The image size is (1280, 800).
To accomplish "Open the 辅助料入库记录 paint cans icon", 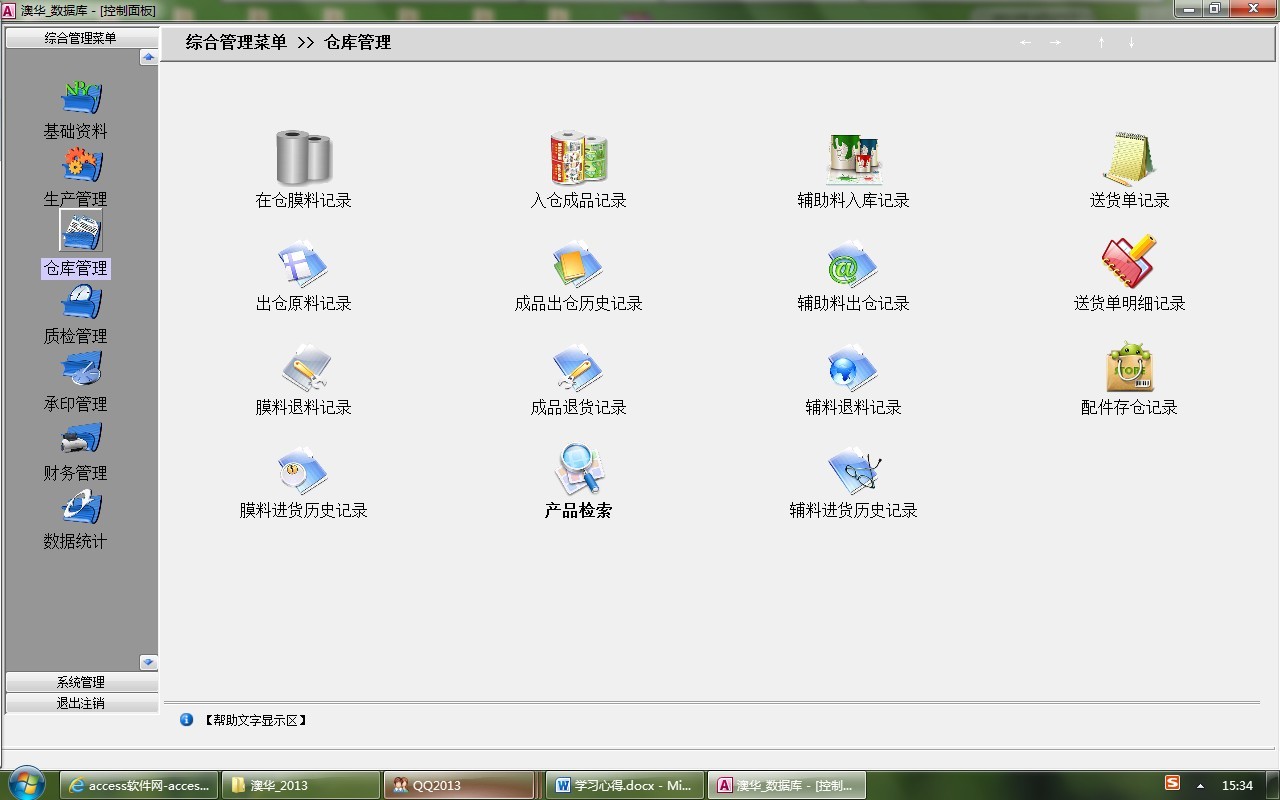I will [x=854, y=158].
